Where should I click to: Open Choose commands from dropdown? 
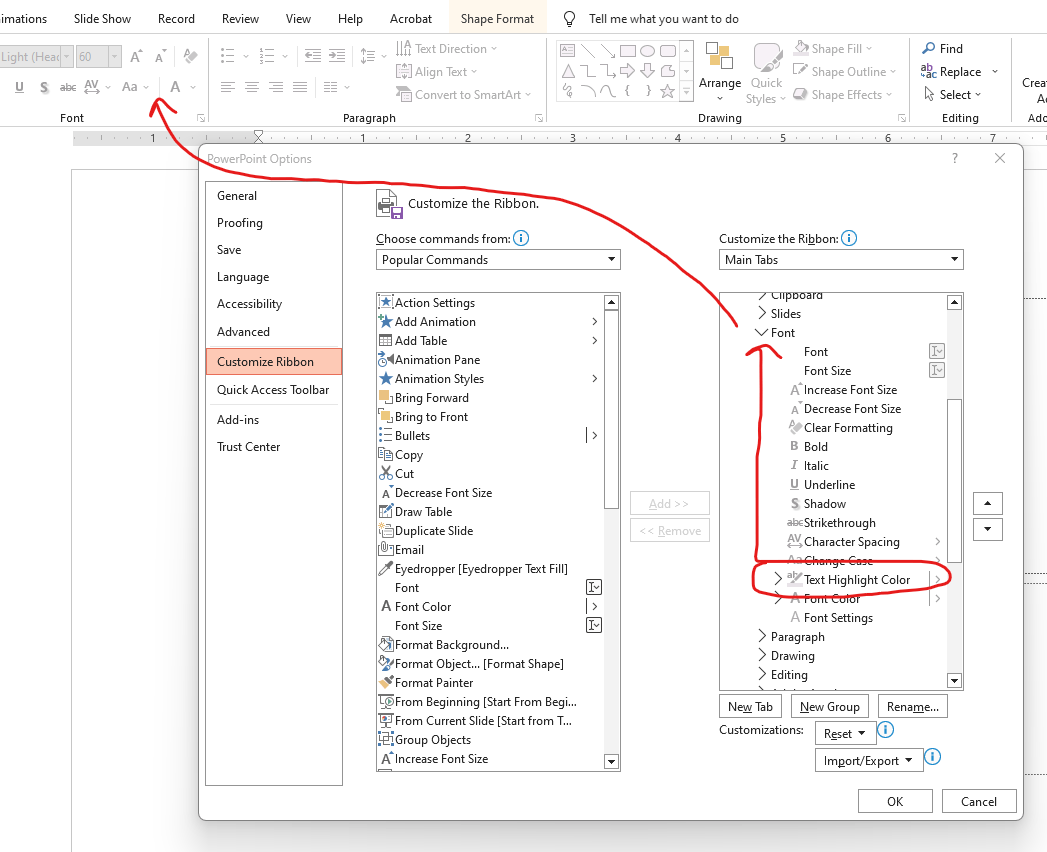click(x=498, y=260)
